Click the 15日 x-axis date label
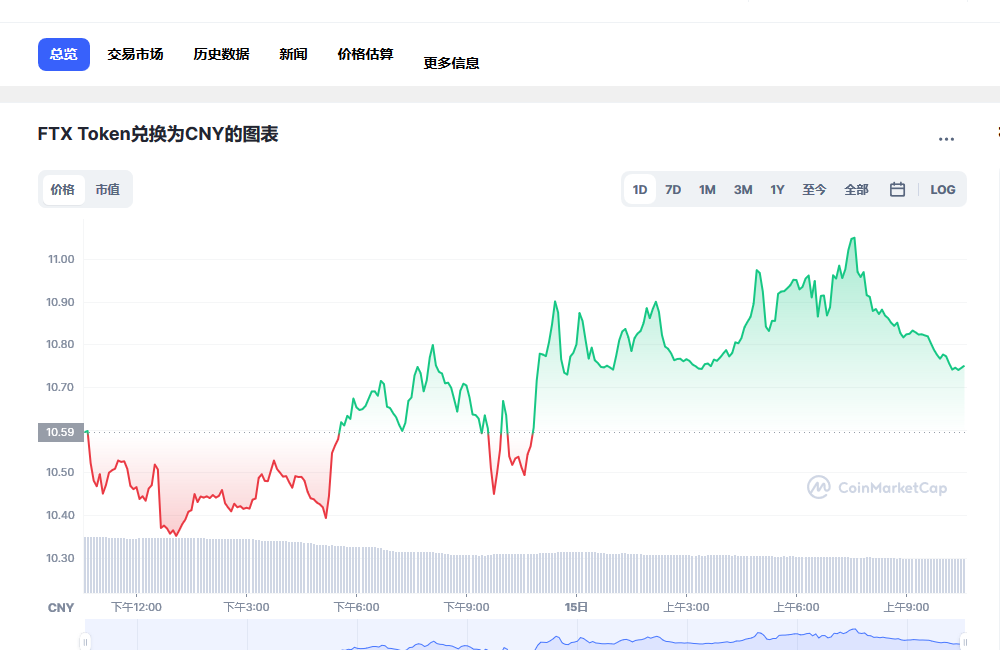1000x650 pixels. point(577,607)
